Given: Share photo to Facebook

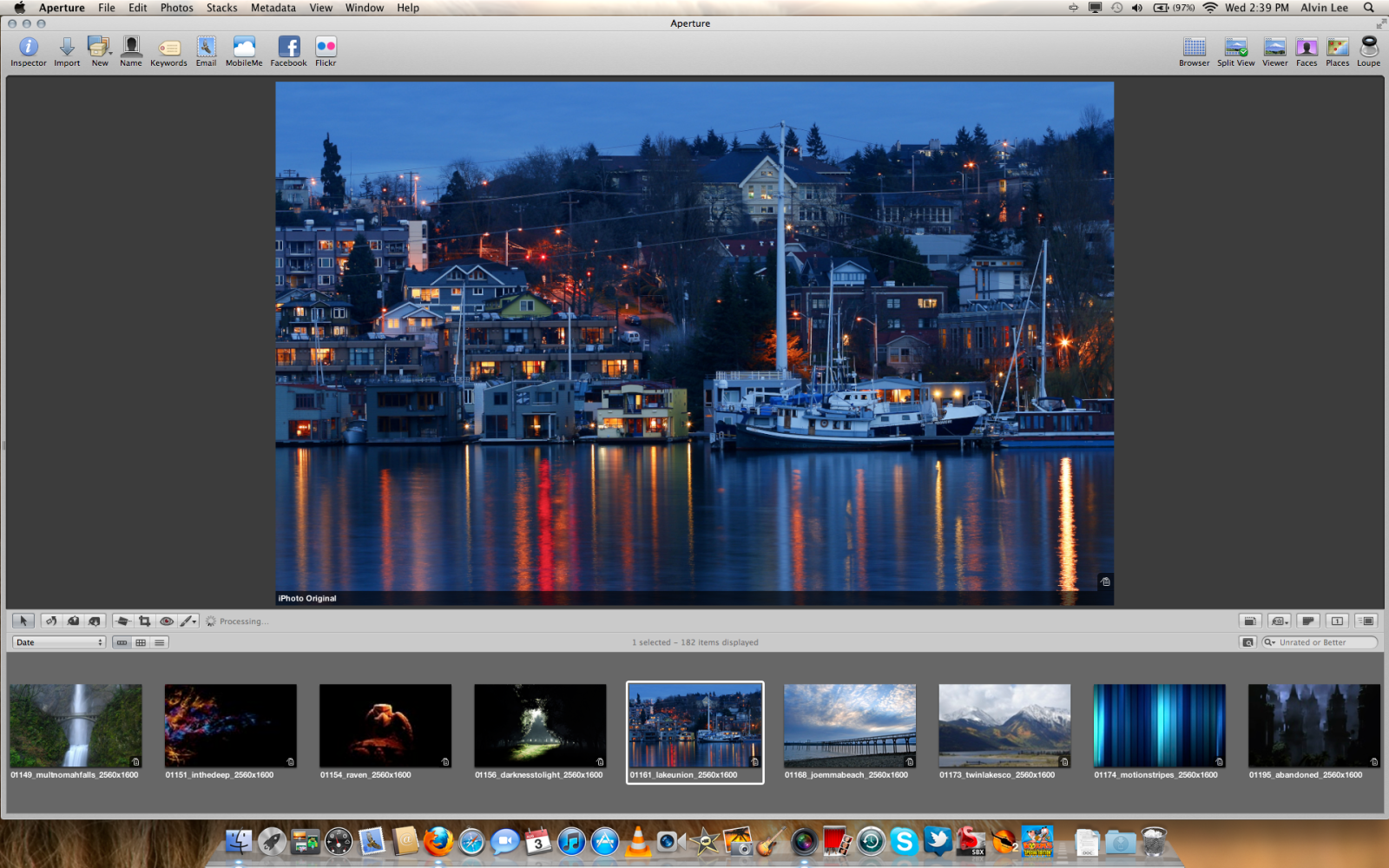Looking at the screenshot, I should coord(288,49).
